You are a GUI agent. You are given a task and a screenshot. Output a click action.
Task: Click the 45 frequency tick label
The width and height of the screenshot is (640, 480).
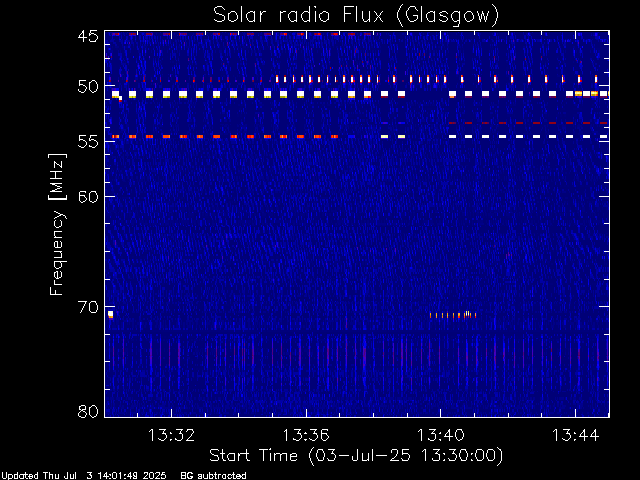[x=88, y=36]
